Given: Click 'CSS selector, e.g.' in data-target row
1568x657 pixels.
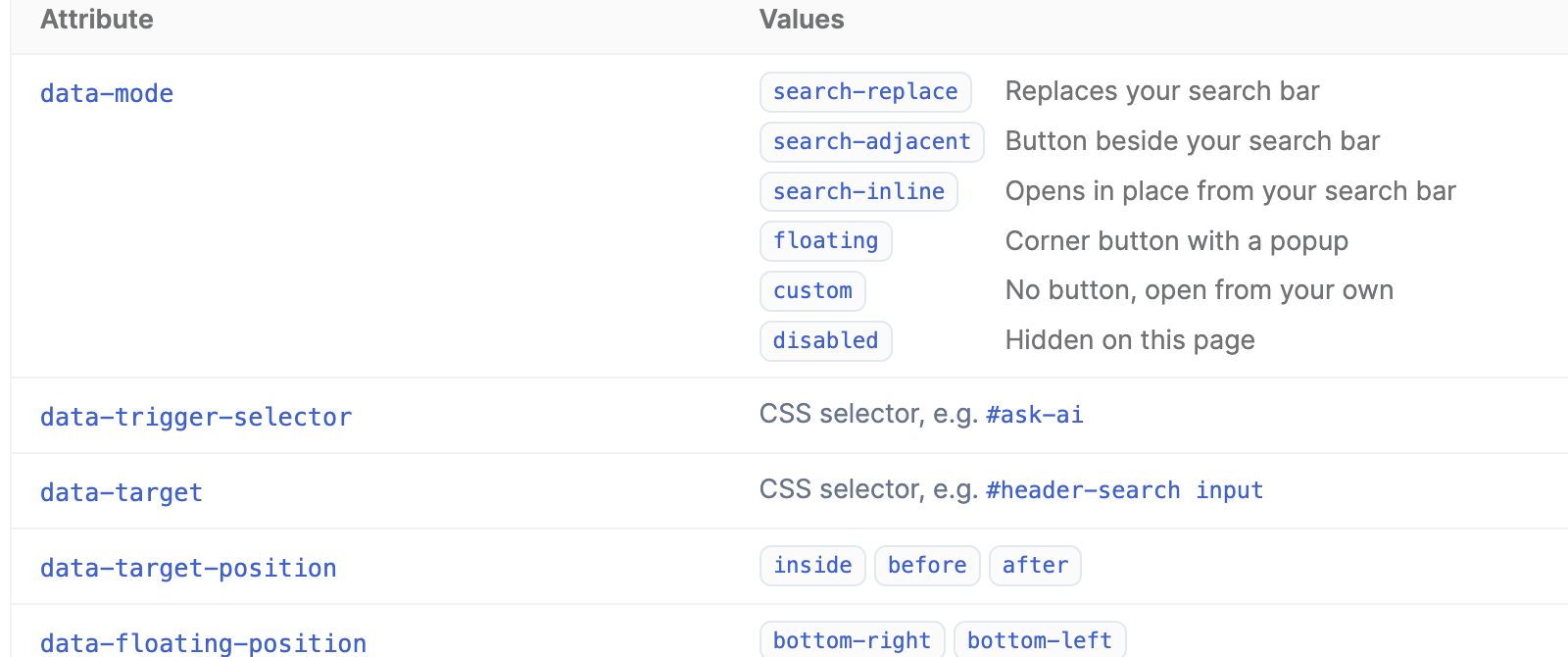Looking at the screenshot, I should (869, 489).
